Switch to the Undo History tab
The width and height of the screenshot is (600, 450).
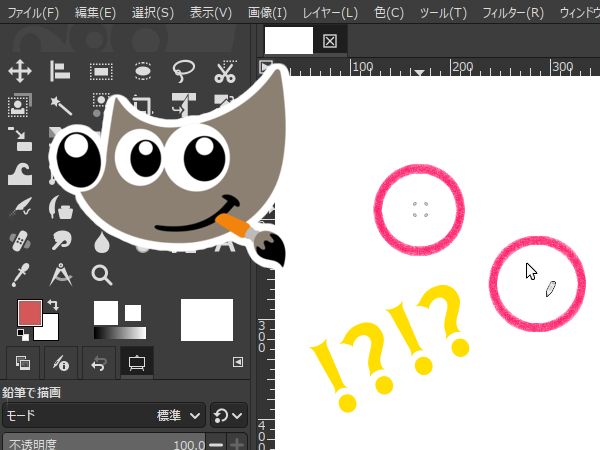[x=99, y=362]
